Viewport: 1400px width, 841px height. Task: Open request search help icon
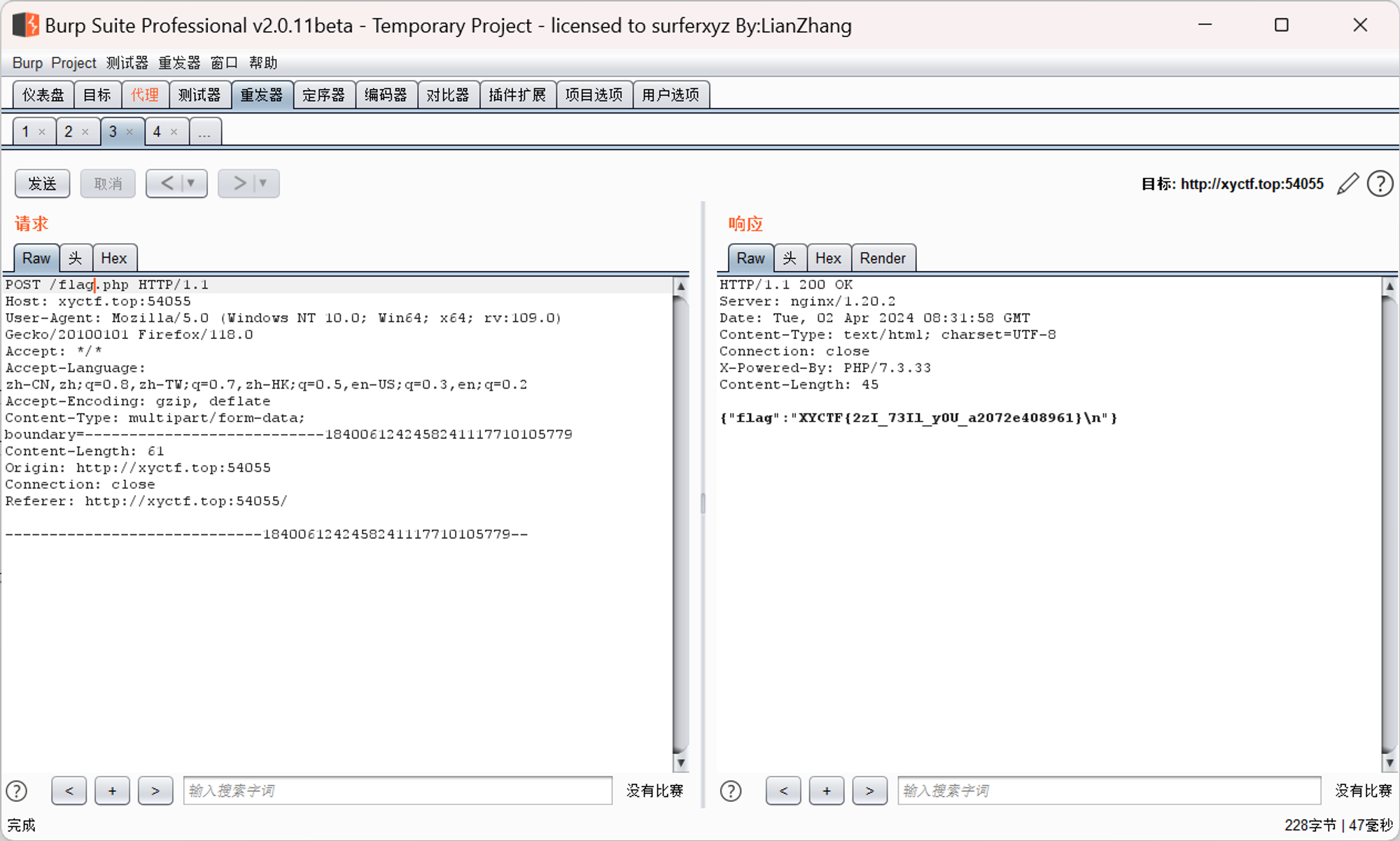point(17,791)
